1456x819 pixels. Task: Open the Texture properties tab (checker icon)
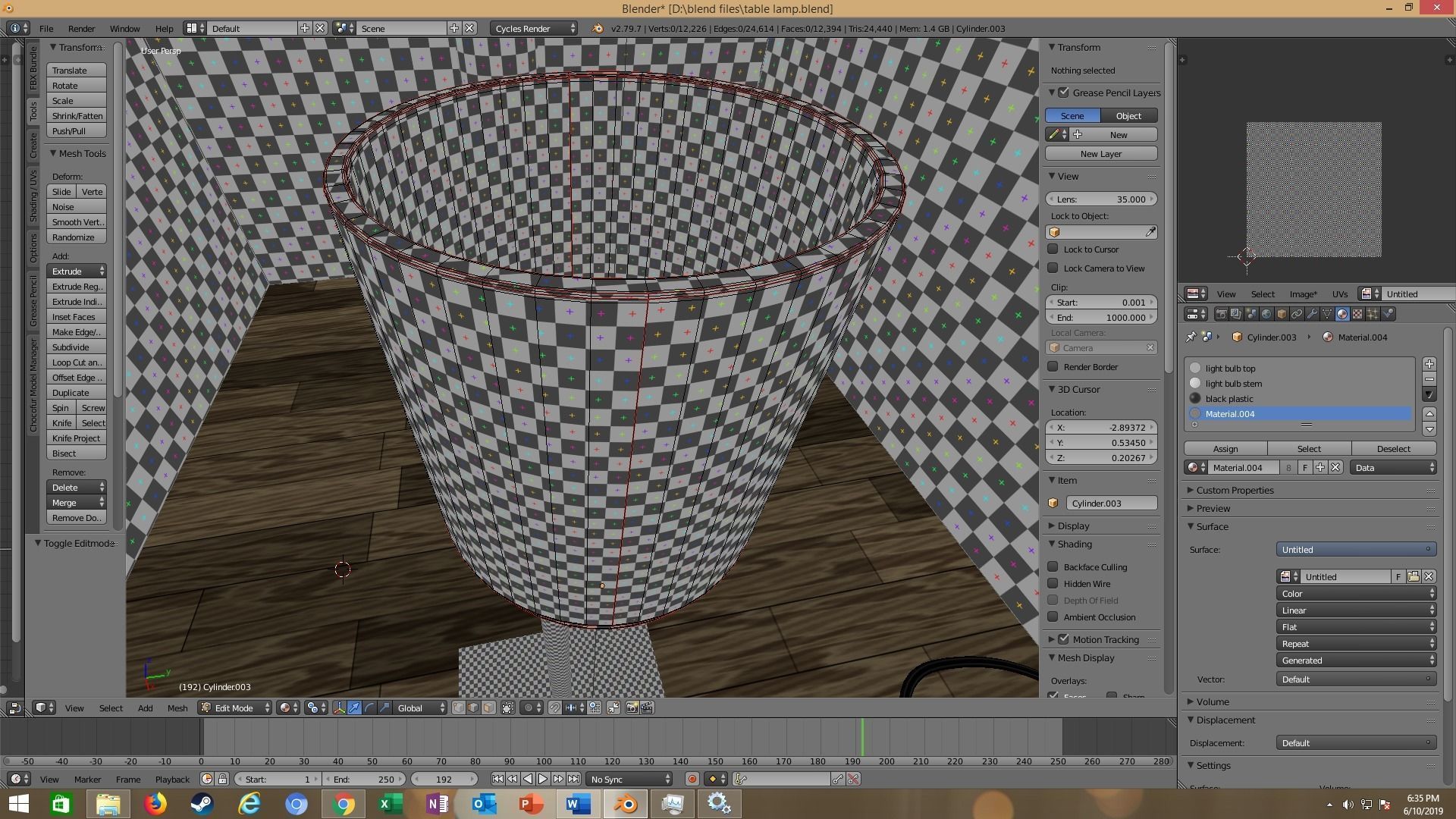pyautogui.click(x=1357, y=314)
